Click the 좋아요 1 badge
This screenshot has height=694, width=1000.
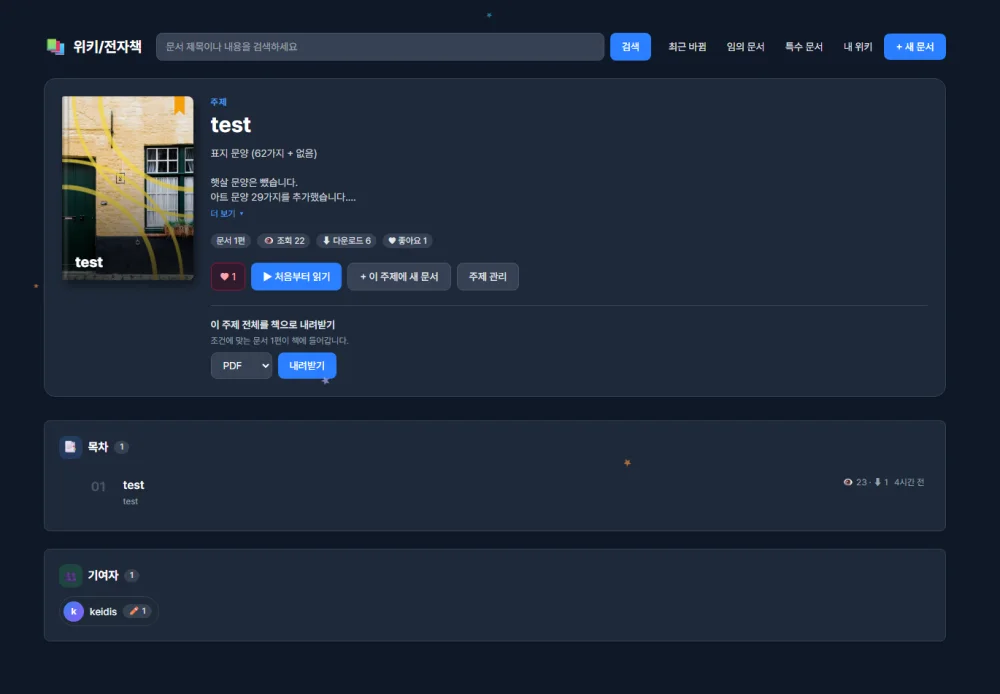pyautogui.click(x=408, y=240)
